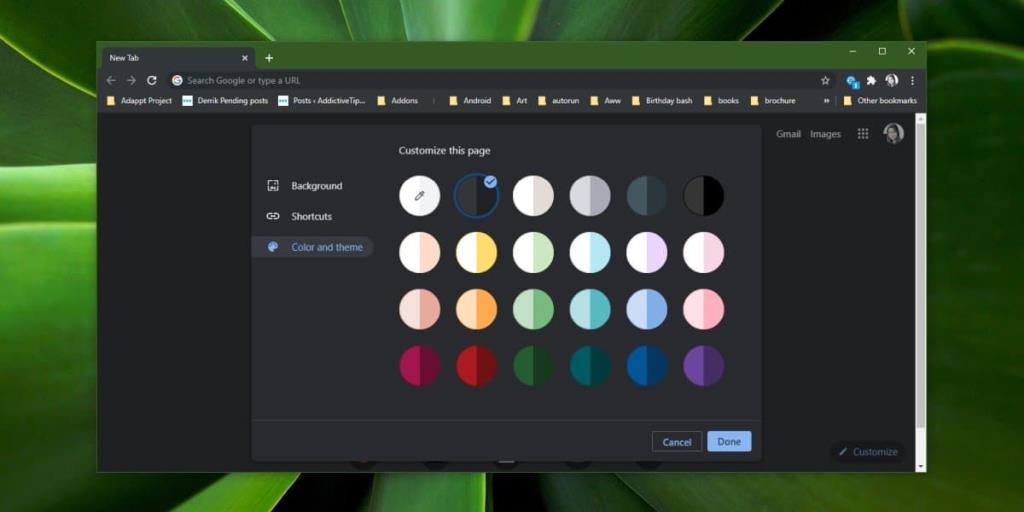This screenshot has height=512, width=1024.
Task: Open books bookmark folder
Action: [721, 101]
